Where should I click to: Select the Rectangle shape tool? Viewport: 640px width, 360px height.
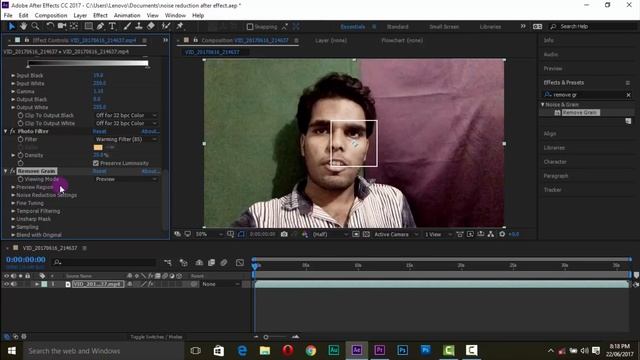point(88,26)
